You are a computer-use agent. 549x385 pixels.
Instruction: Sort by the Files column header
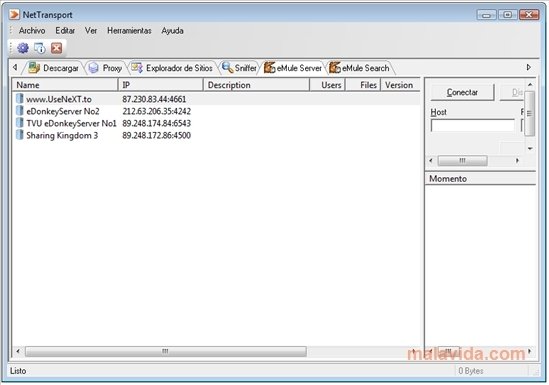tap(363, 85)
